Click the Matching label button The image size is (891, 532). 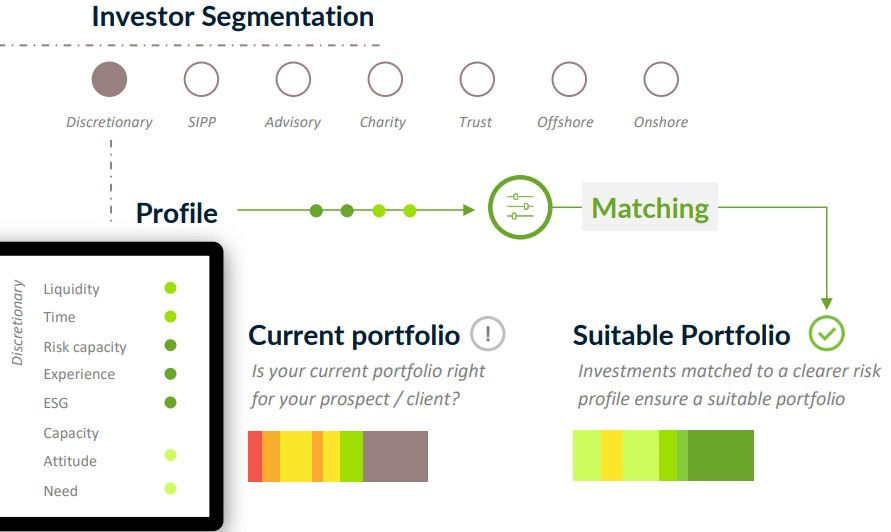coord(650,208)
